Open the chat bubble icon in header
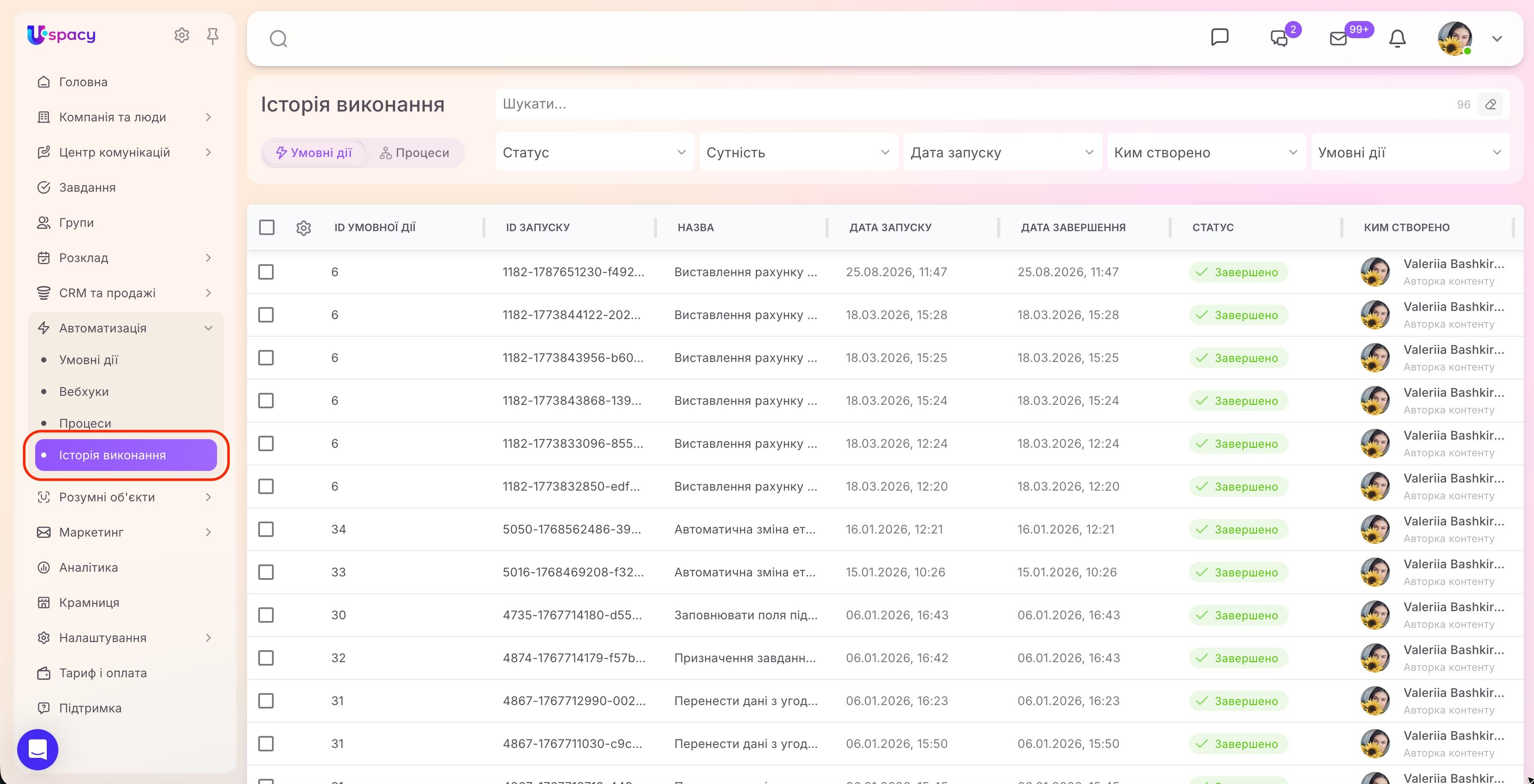The width and height of the screenshot is (1534, 784). tap(1220, 37)
